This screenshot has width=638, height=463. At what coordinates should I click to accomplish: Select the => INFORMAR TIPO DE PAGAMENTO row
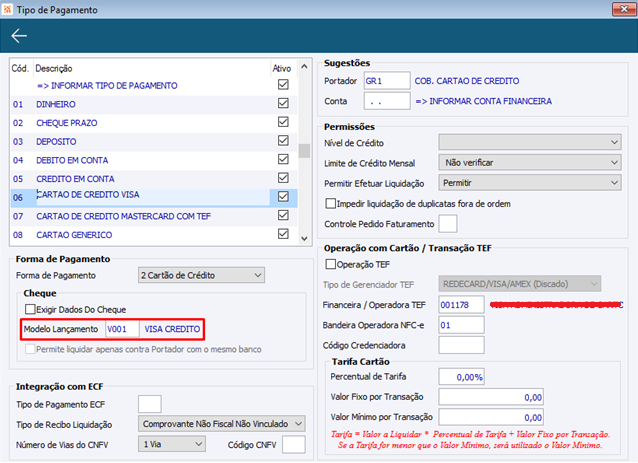(x=154, y=85)
